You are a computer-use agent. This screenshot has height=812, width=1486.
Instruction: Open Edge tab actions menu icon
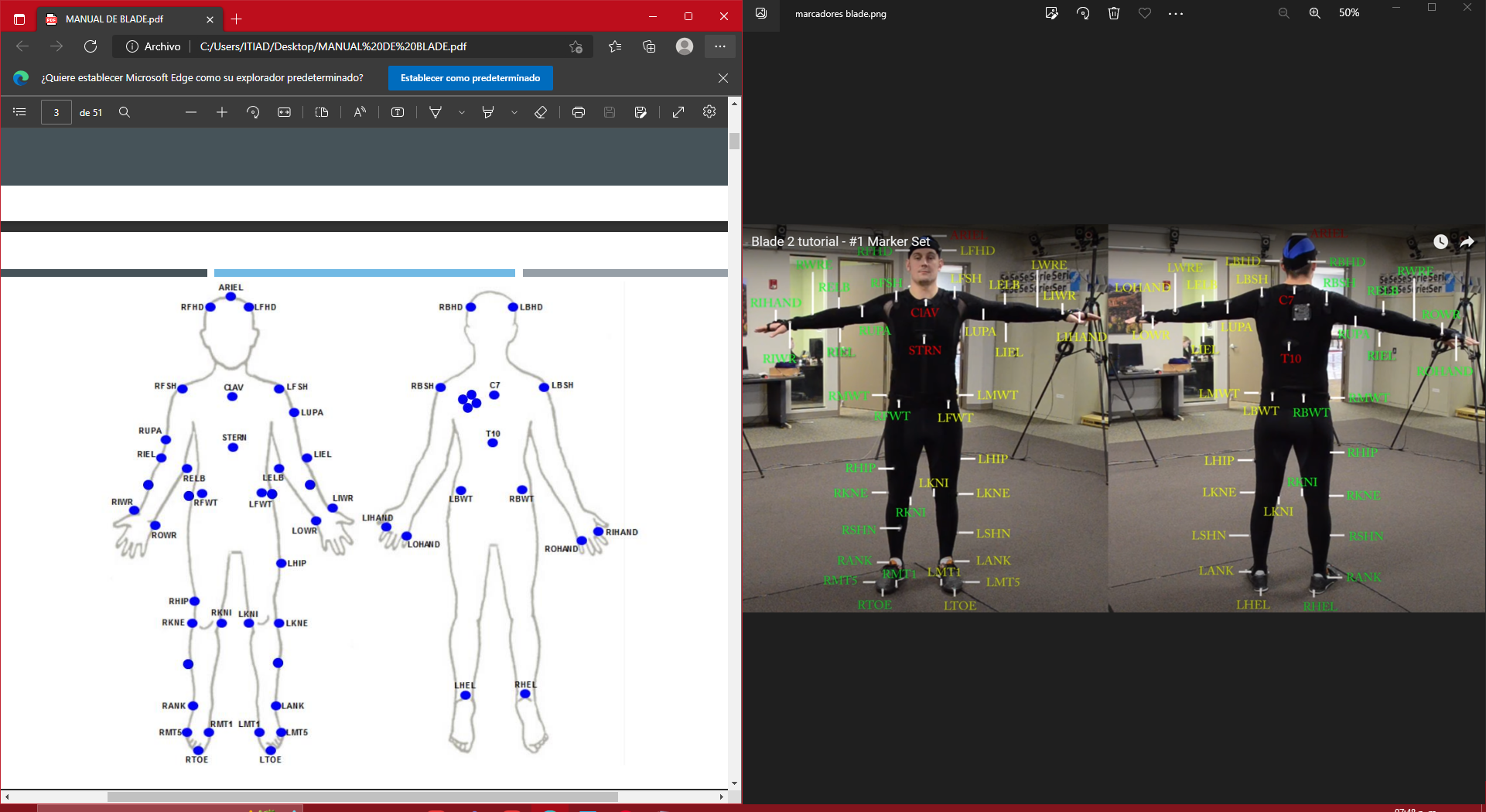pyautogui.click(x=19, y=19)
